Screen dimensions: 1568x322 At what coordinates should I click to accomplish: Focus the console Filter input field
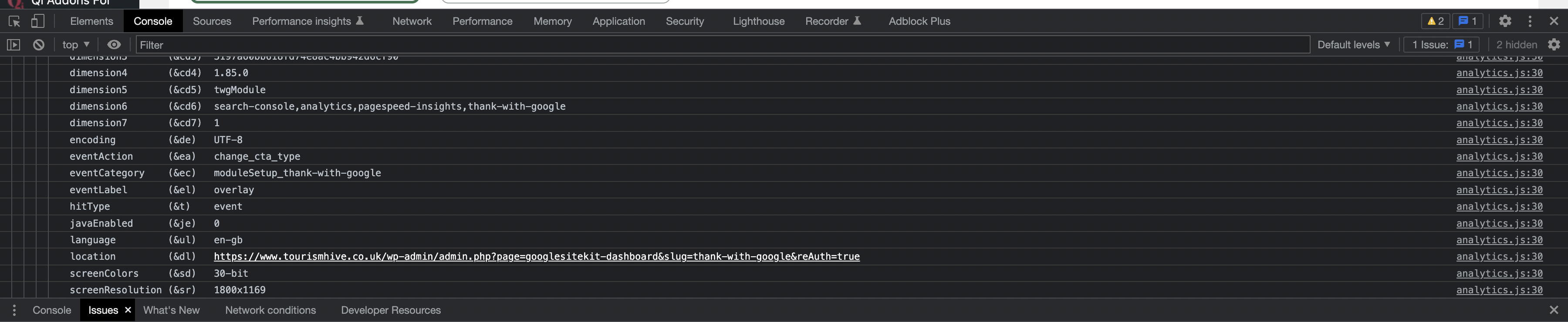723,45
